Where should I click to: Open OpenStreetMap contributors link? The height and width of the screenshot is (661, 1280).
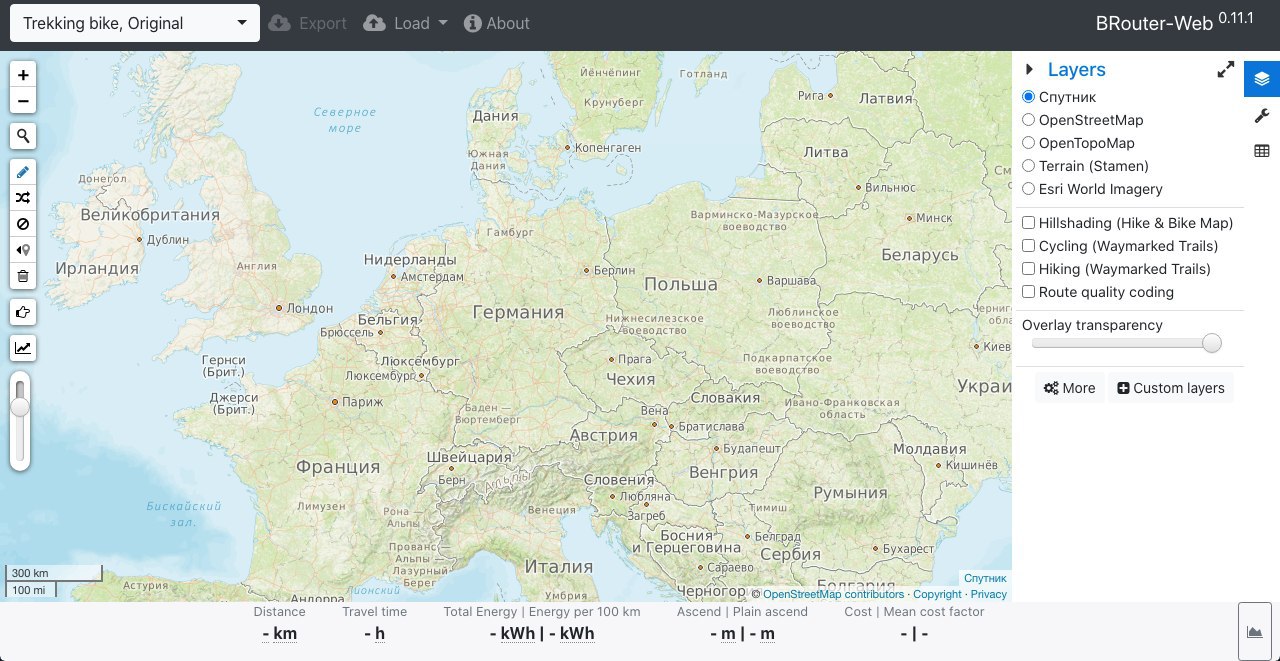833,594
